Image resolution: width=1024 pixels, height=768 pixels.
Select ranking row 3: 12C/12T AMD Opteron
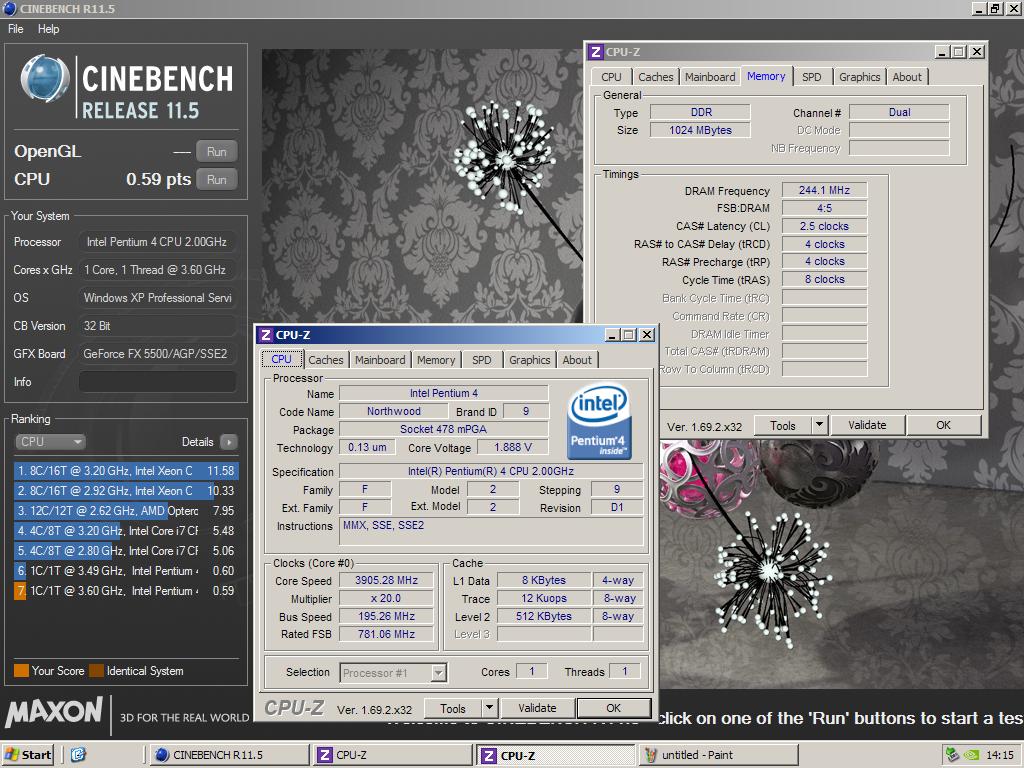(126, 511)
